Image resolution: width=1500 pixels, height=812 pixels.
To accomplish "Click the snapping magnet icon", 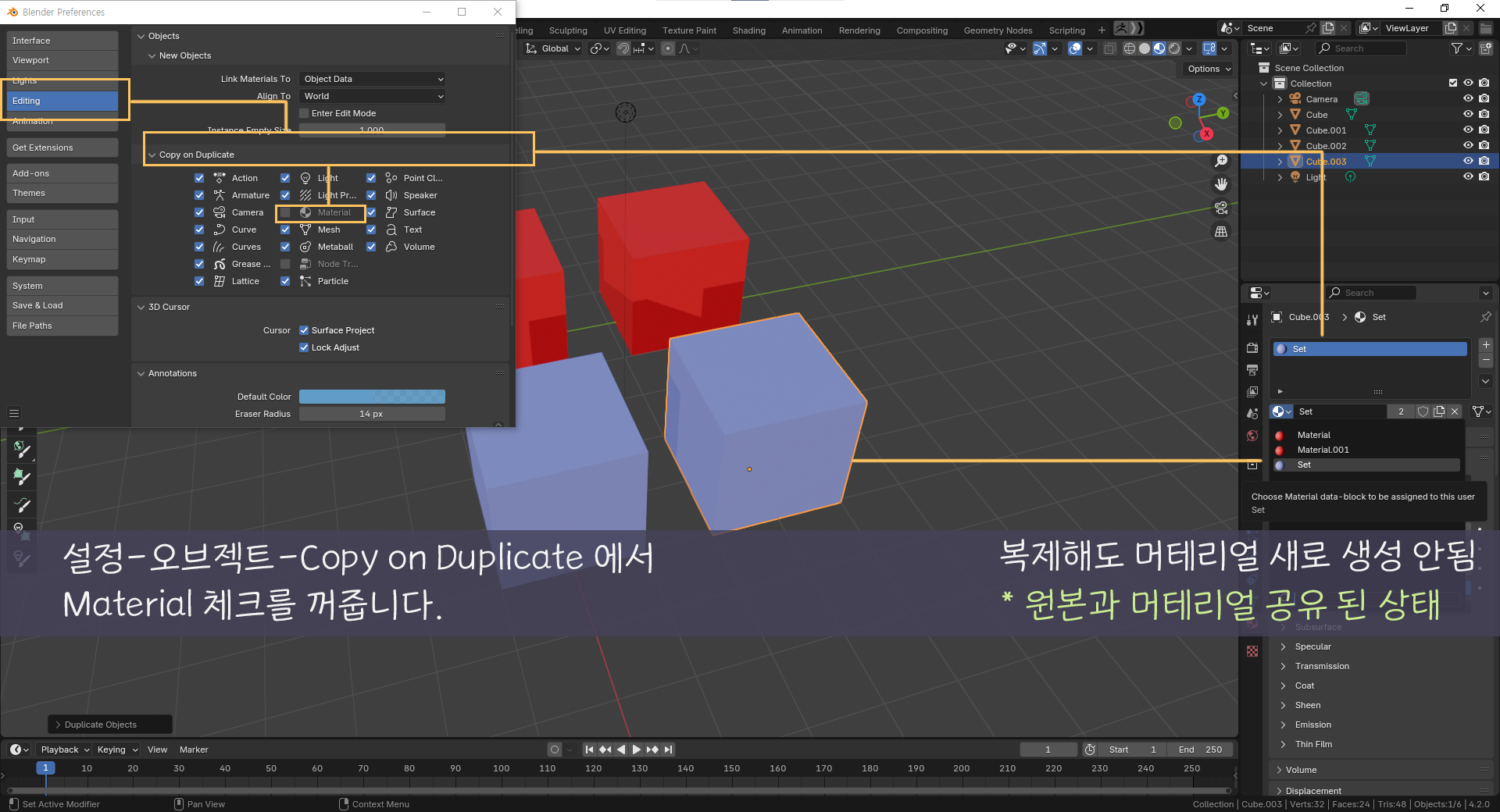I will point(623,48).
